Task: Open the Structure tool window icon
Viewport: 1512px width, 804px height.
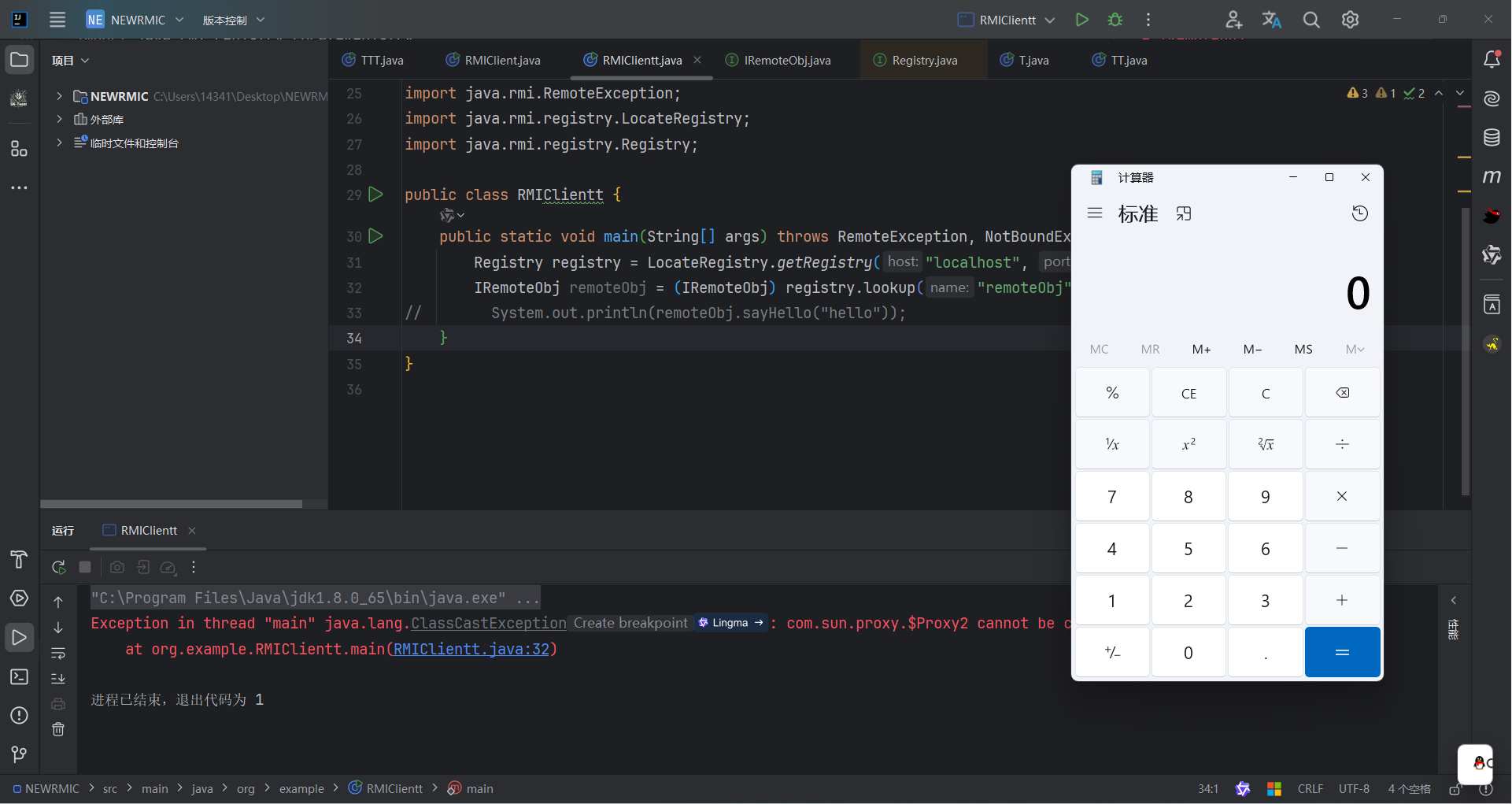Action: tap(19, 148)
